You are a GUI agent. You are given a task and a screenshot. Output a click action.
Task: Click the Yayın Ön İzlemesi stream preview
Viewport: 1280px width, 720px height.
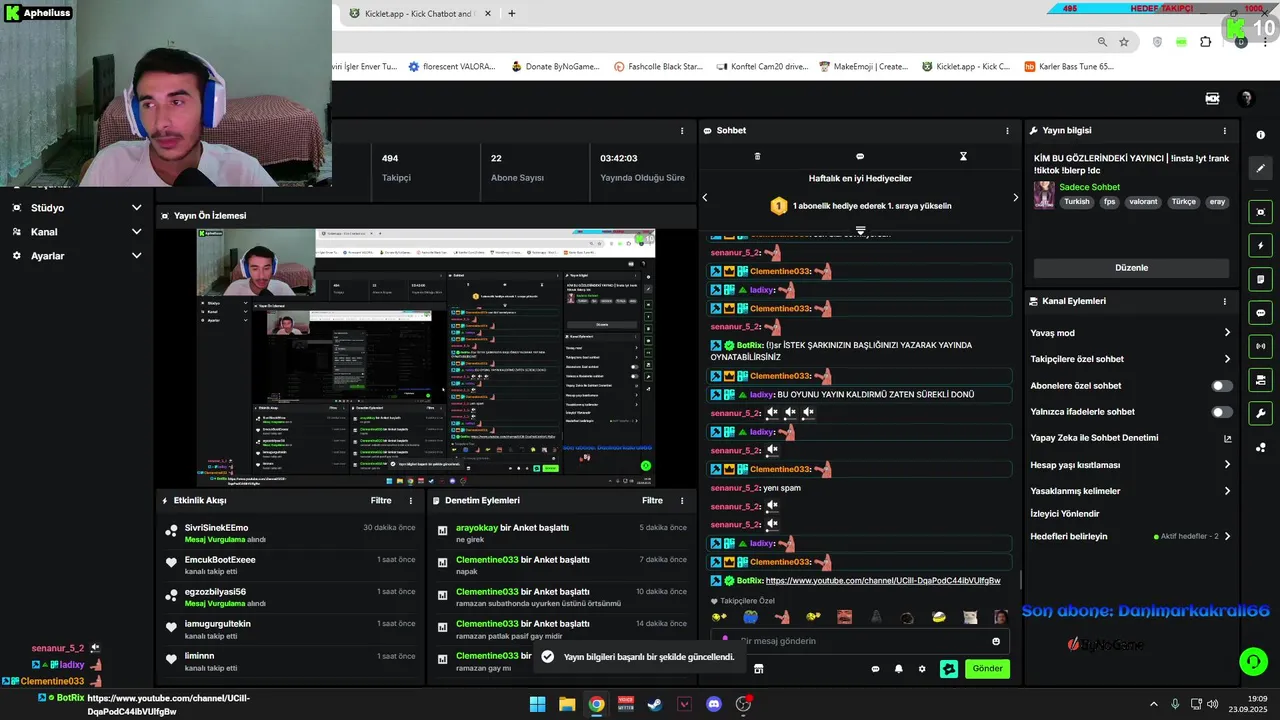tap(426, 358)
